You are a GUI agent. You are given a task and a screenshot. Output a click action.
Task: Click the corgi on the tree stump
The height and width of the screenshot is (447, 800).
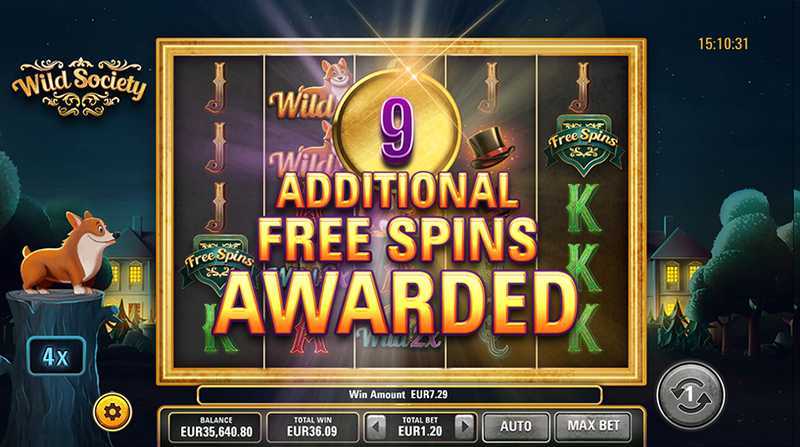(x=69, y=254)
